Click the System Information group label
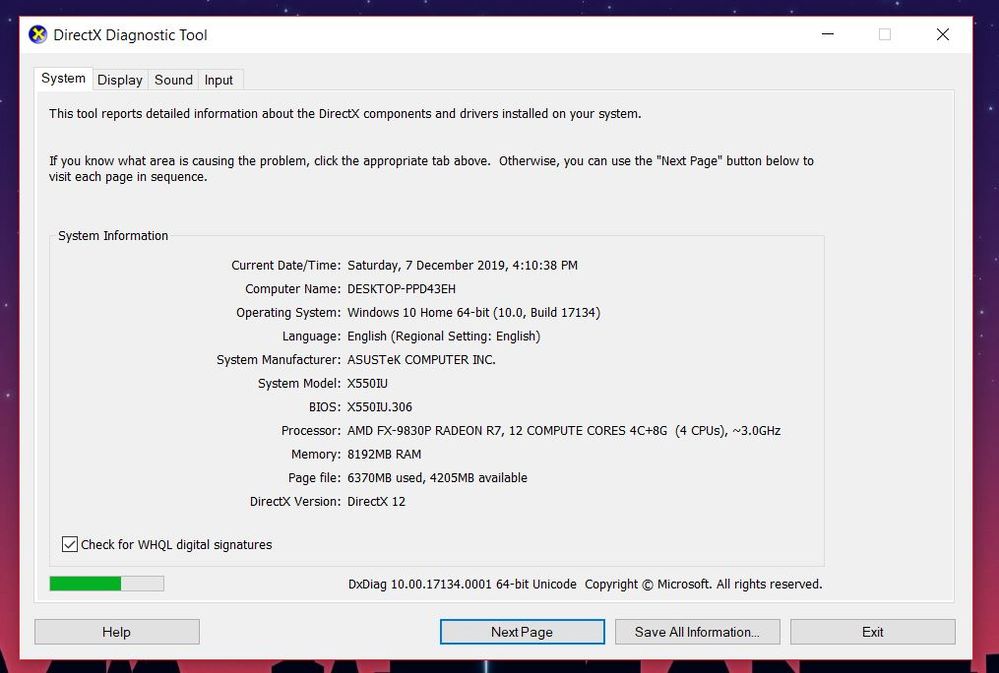Screen dimensions: 999x673 [x=113, y=236]
